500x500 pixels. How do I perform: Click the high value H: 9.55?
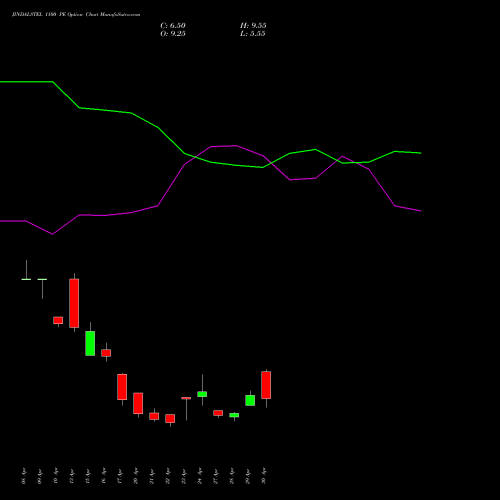(x=253, y=26)
